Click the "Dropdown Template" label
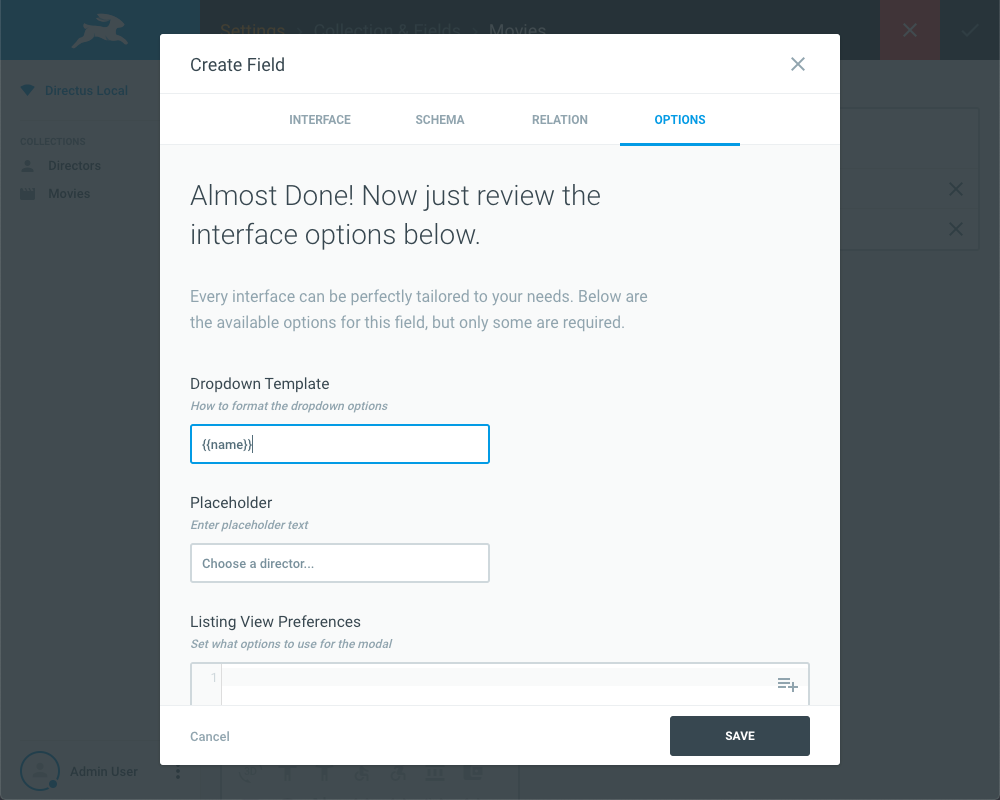 [260, 383]
